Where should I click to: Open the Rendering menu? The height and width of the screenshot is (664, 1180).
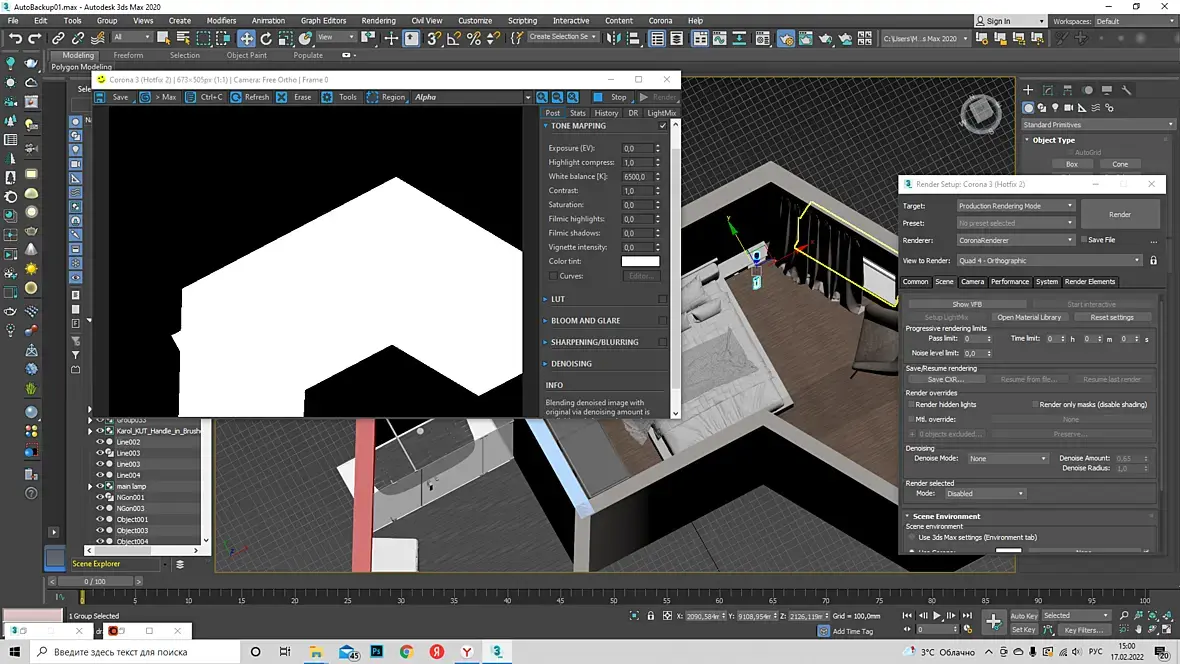point(378,20)
